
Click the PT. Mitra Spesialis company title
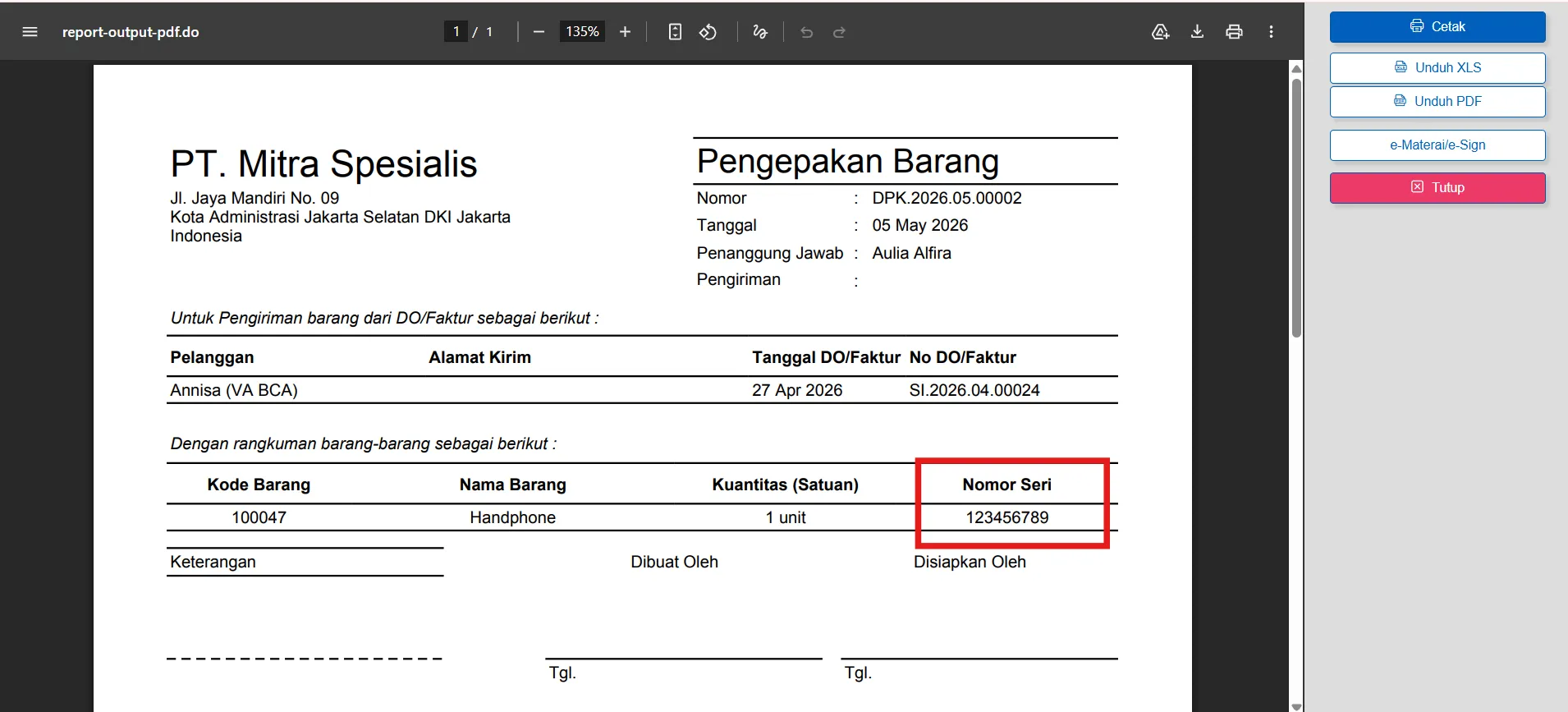click(323, 163)
